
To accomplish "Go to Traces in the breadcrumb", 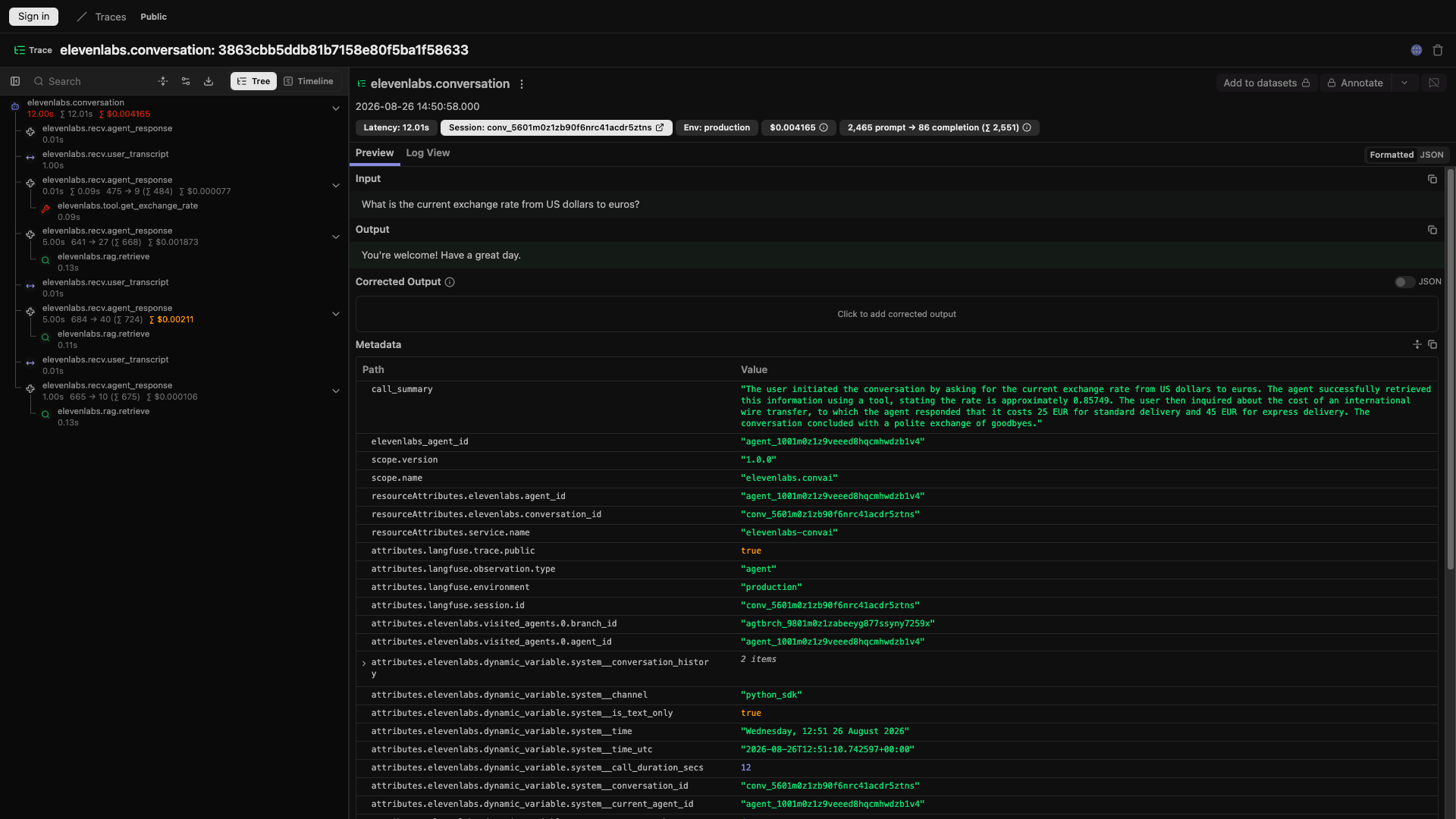I will (111, 17).
